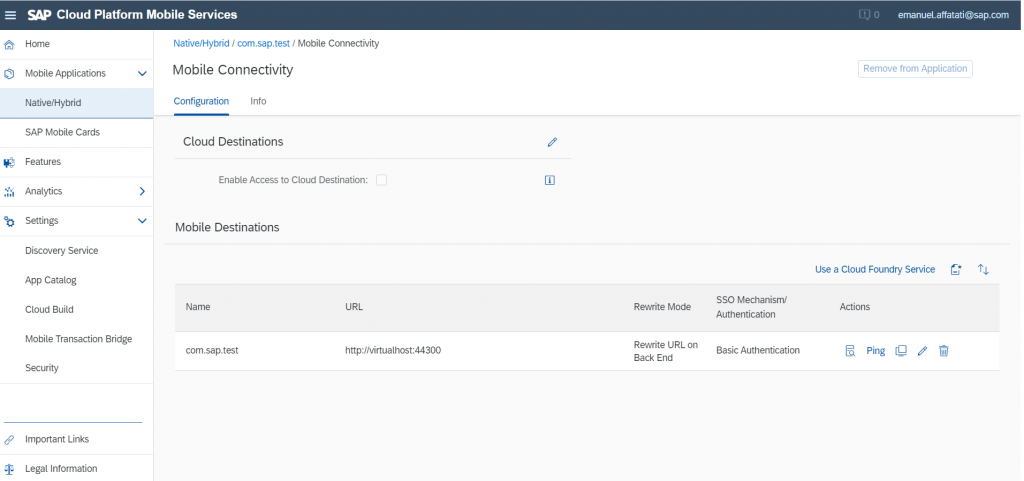Image resolution: width=1024 pixels, height=481 pixels.
Task: Click the Settings gears icon
Action: click(9, 221)
